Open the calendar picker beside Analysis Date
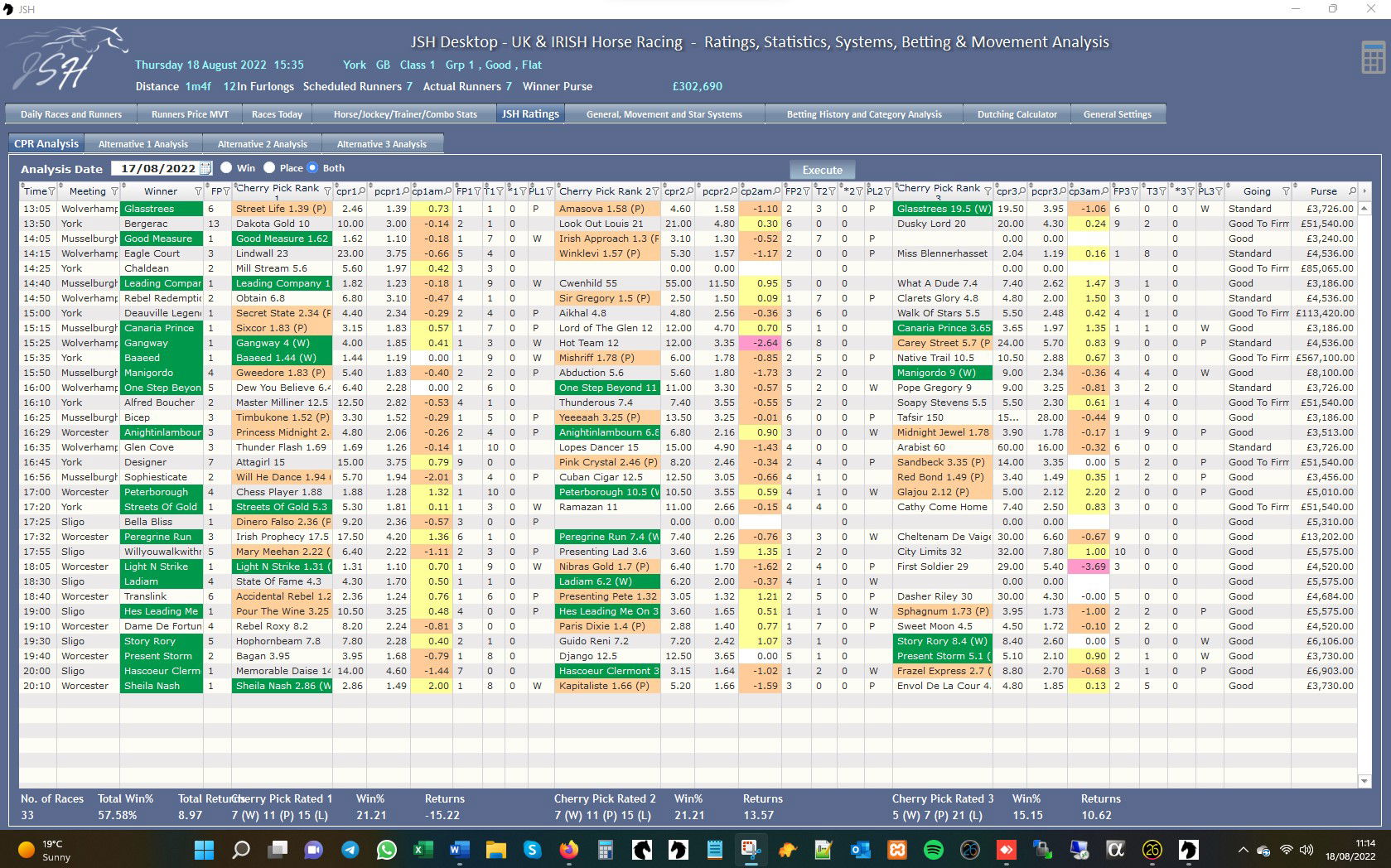Viewport: 1391px width, 868px height. [205, 168]
